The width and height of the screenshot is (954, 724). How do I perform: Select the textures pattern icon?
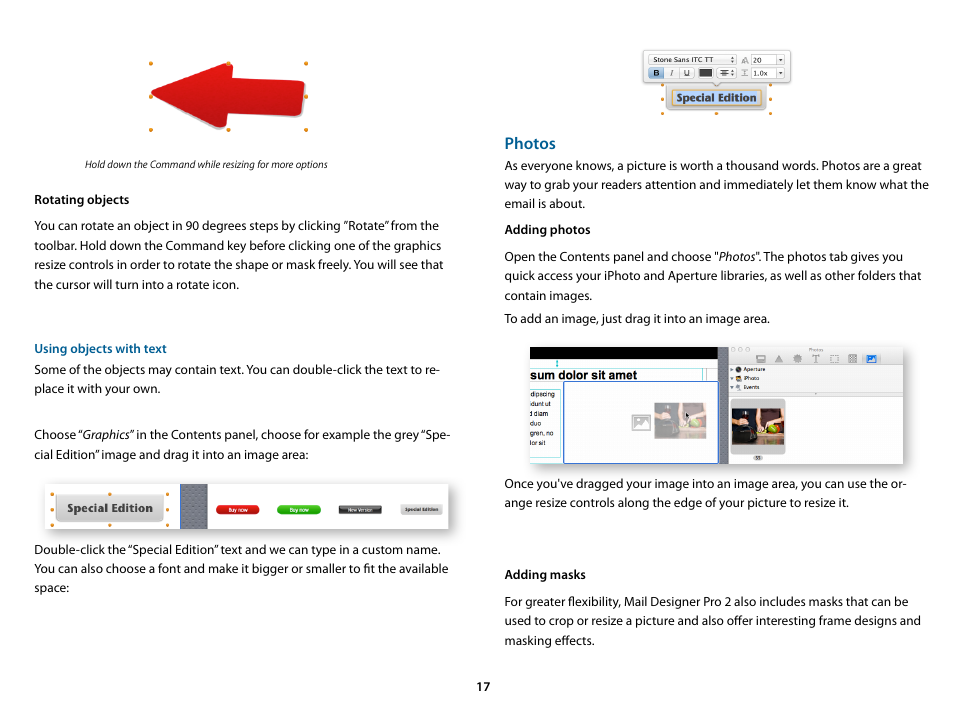[852, 359]
